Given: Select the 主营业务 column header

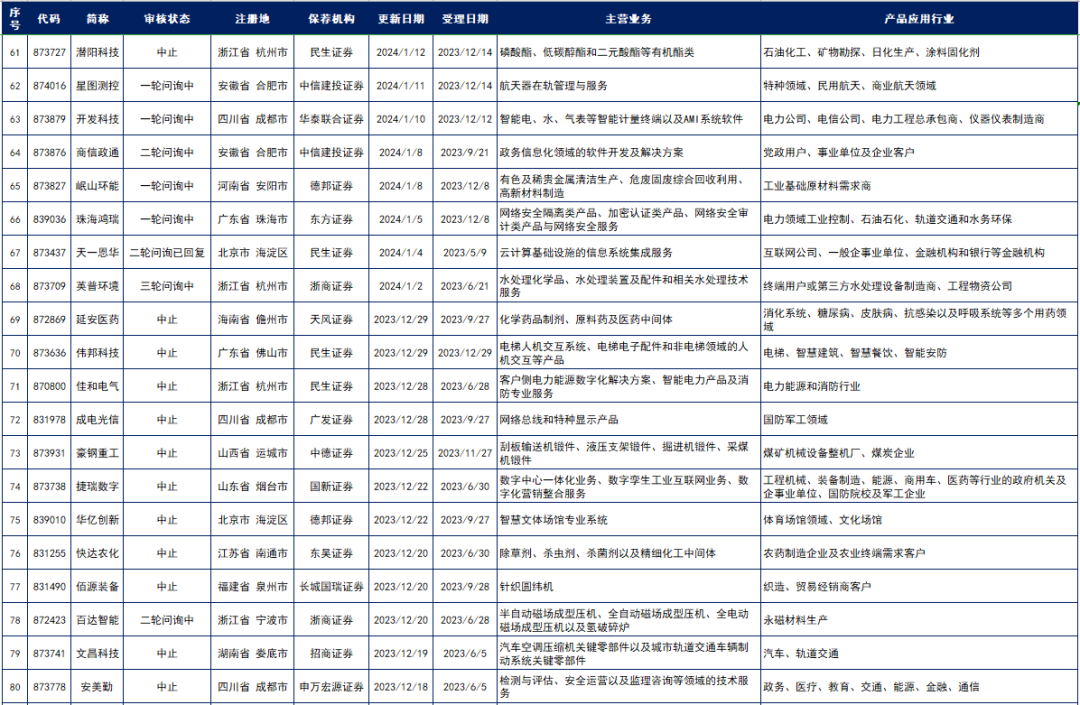Looking at the screenshot, I should 628,19.
